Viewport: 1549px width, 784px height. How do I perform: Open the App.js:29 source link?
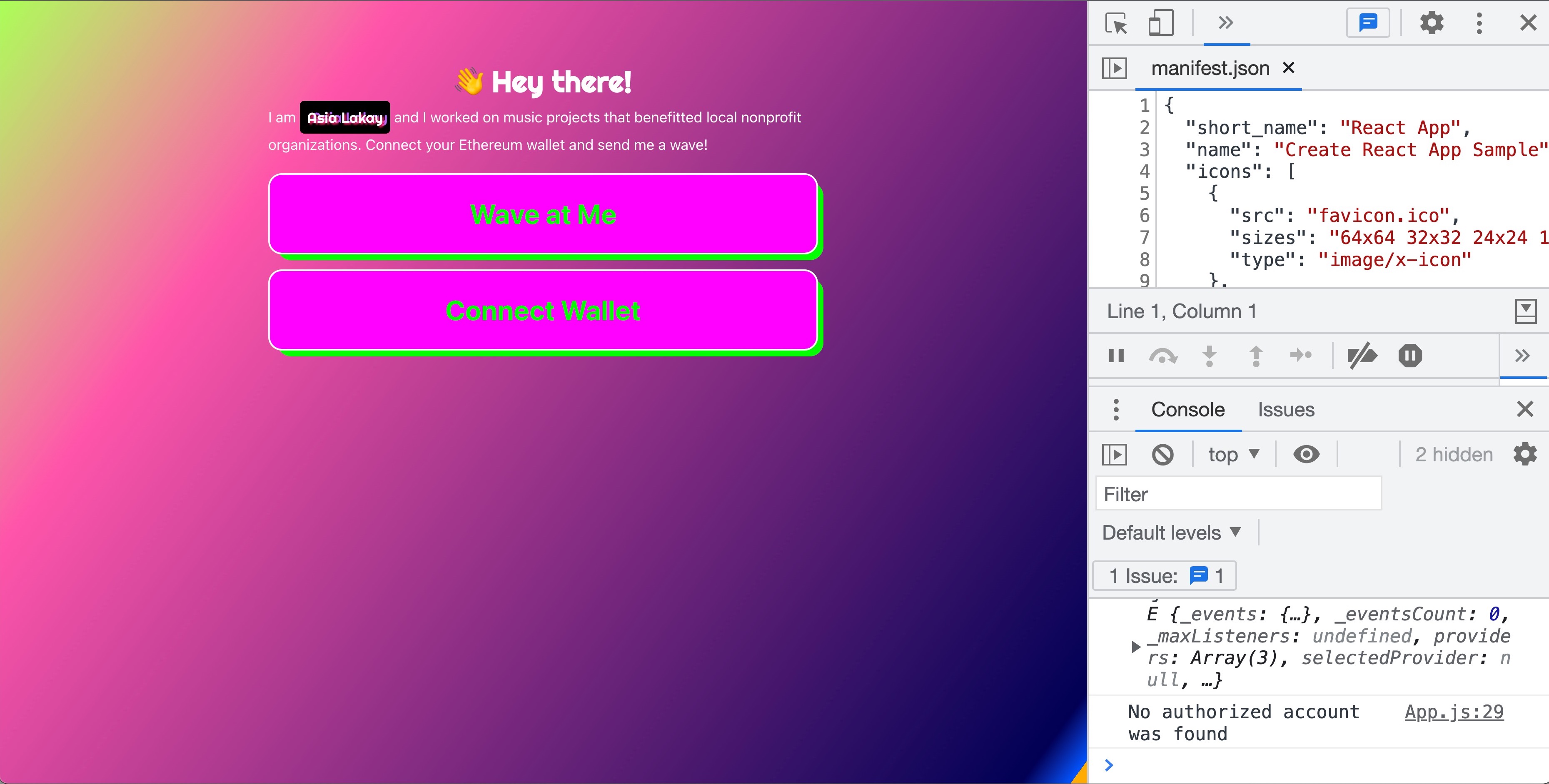pos(1453,712)
